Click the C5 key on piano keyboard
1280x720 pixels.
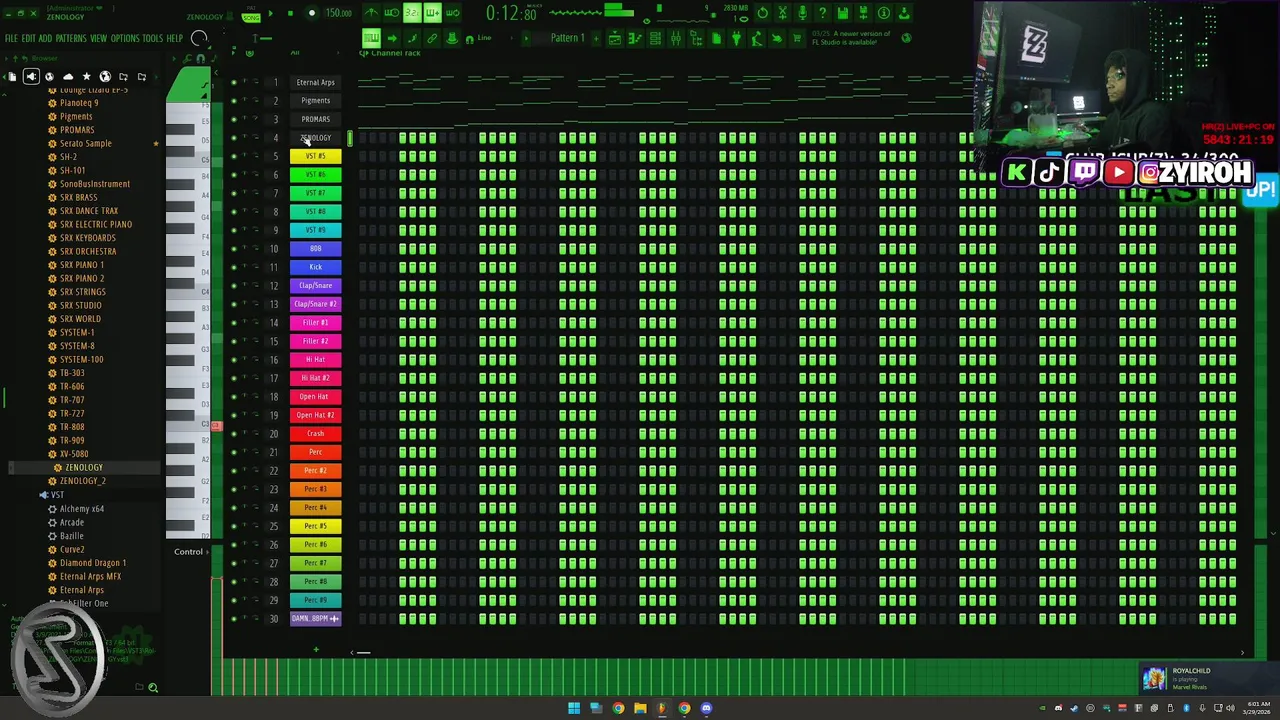(x=187, y=160)
